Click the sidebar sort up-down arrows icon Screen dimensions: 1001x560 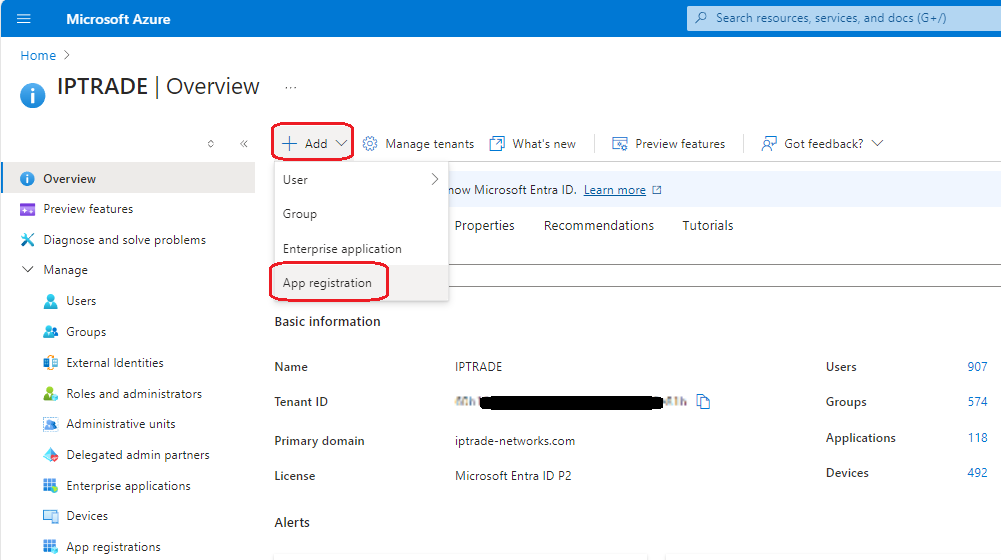[211, 144]
